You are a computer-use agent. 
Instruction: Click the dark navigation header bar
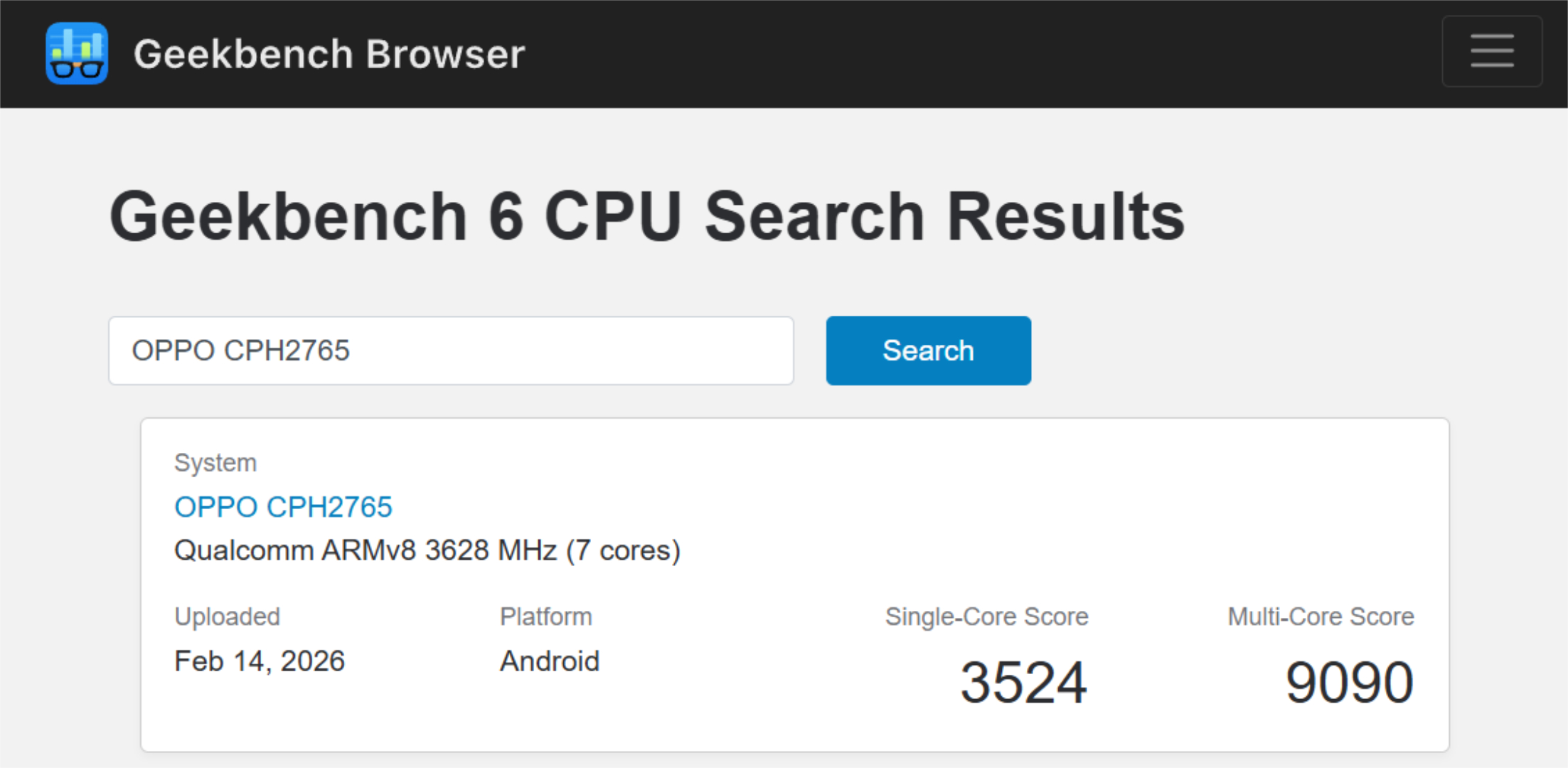[x=924, y=53]
